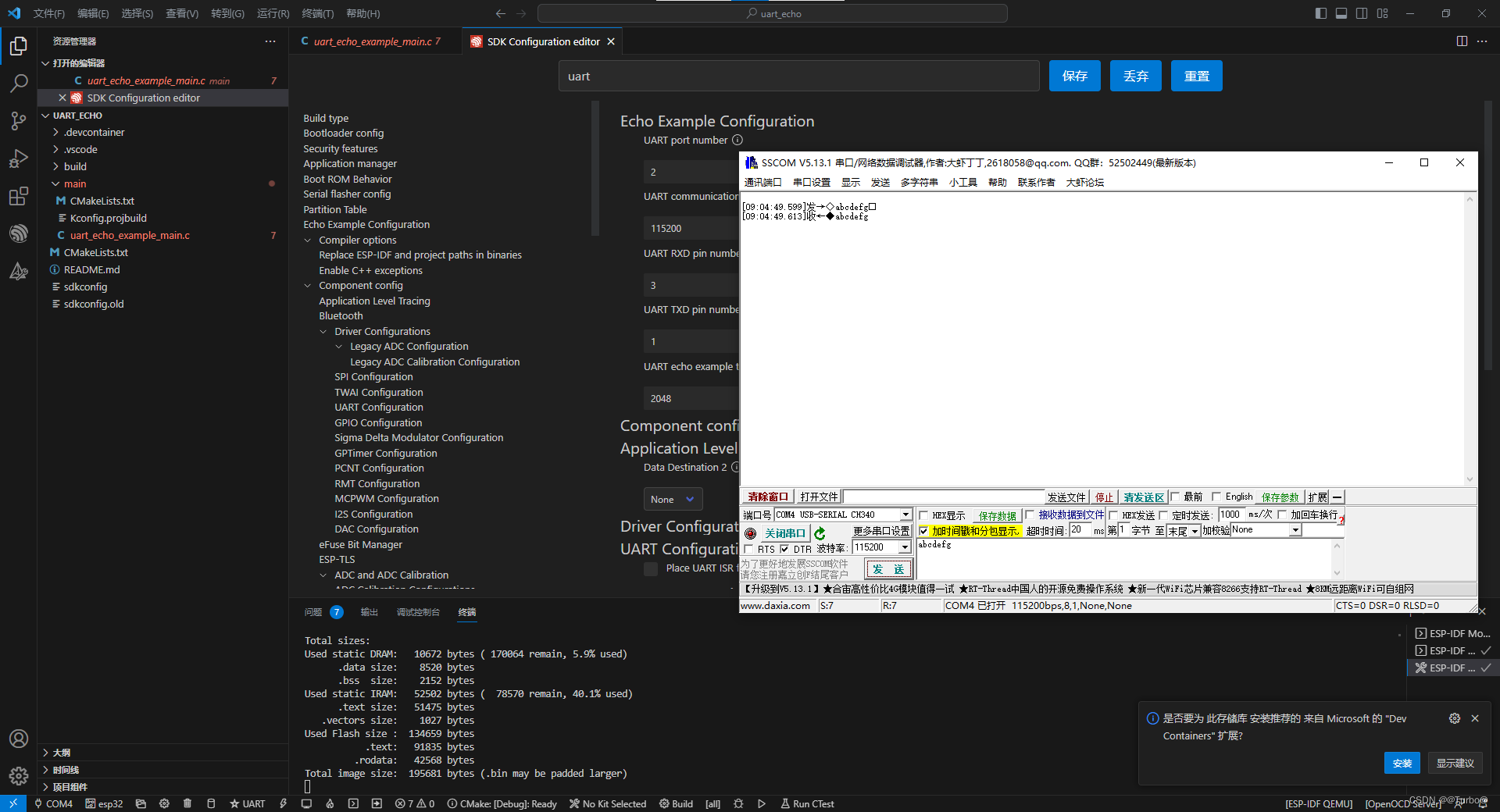Run full clean using the trash status icon
The width and height of the screenshot is (1500, 812).
pyautogui.click(x=187, y=803)
